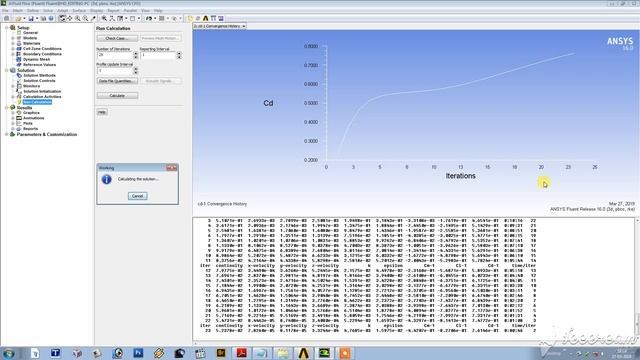Select Dynamic Mesh in the tree

click(x=36, y=59)
